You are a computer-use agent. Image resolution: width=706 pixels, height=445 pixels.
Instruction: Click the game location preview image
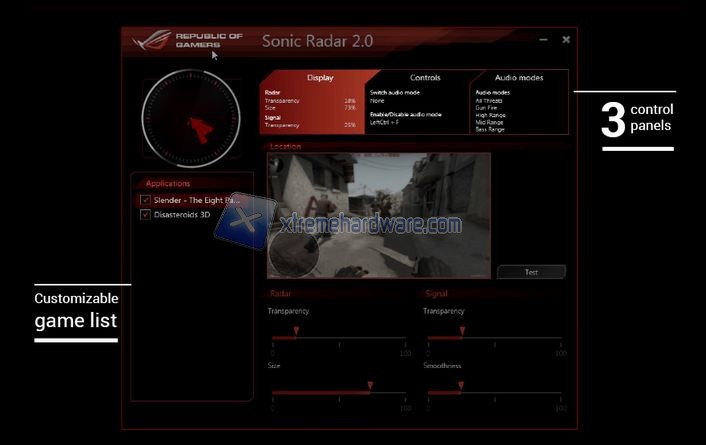click(x=400, y=200)
